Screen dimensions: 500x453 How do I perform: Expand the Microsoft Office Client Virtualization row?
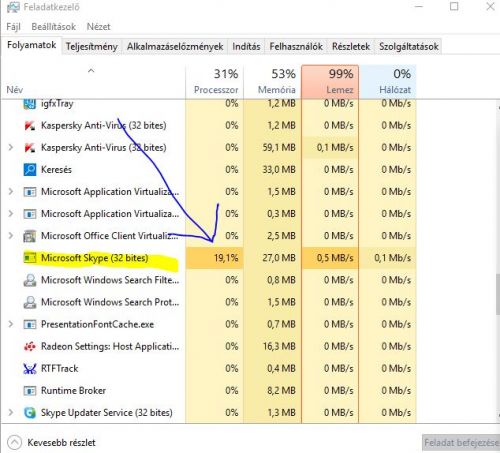[11, 236]
